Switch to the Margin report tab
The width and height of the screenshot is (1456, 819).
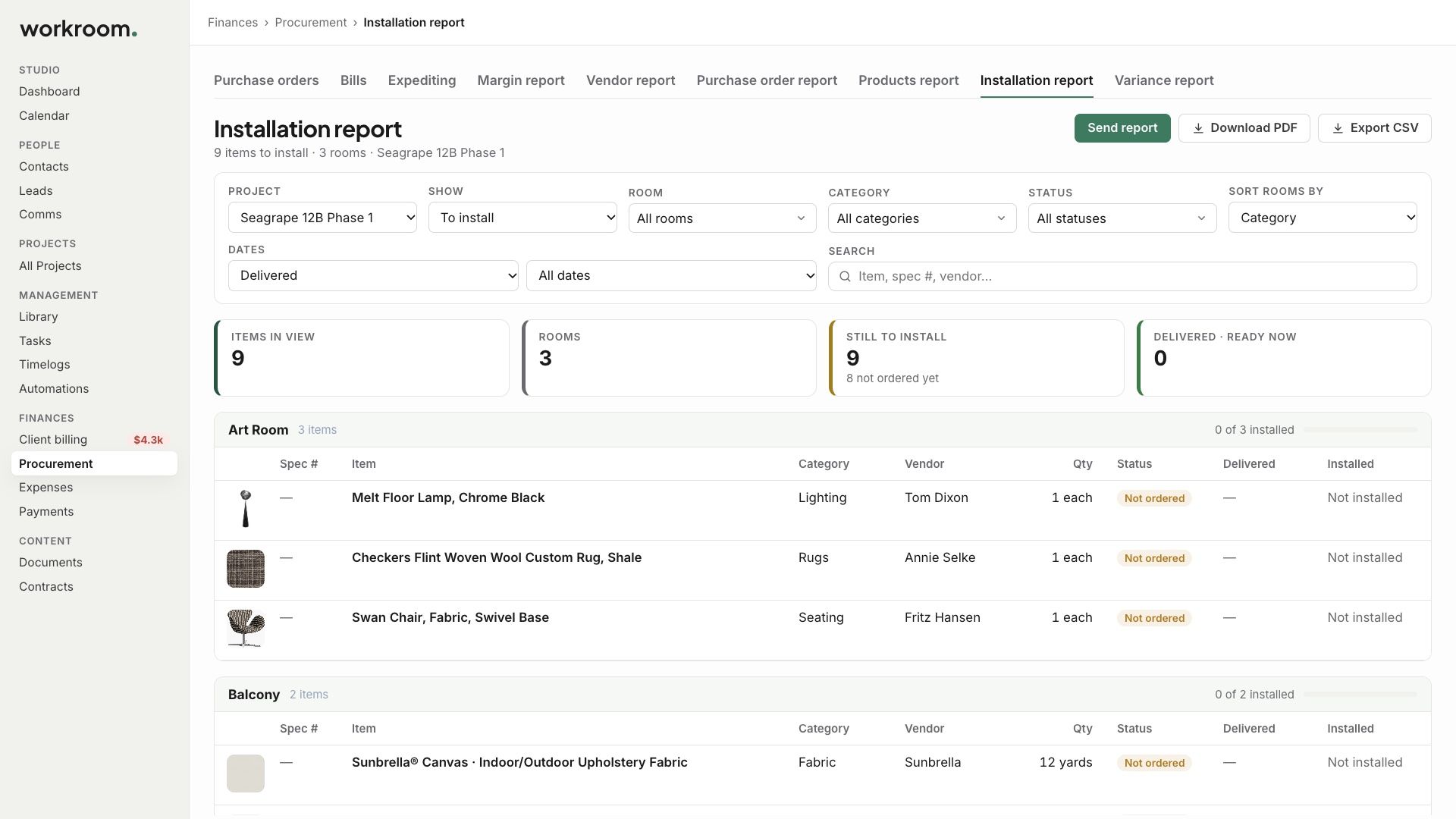coord(521,80)
